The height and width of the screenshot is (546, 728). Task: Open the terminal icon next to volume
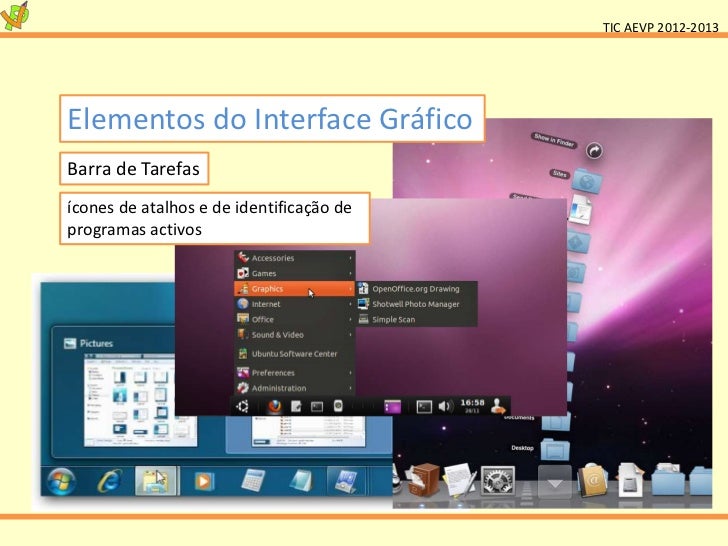click(x=423, y=407)
